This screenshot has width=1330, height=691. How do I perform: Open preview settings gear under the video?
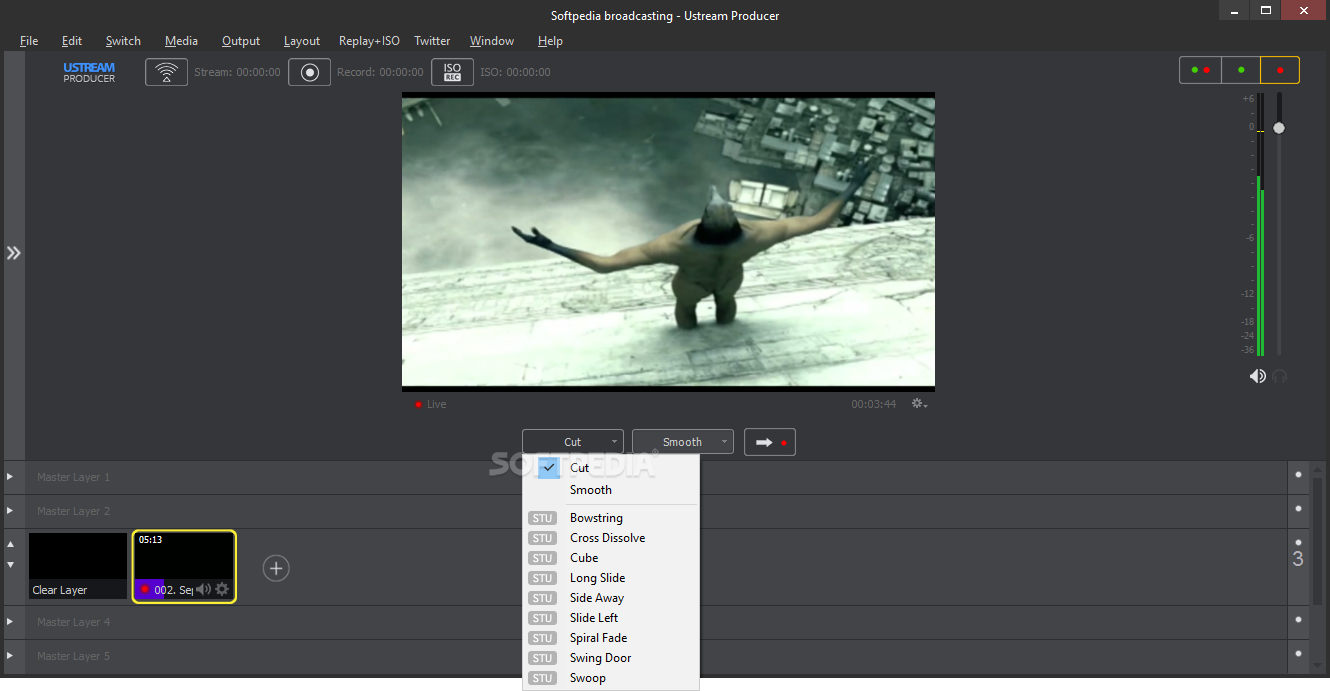[919, 404]
